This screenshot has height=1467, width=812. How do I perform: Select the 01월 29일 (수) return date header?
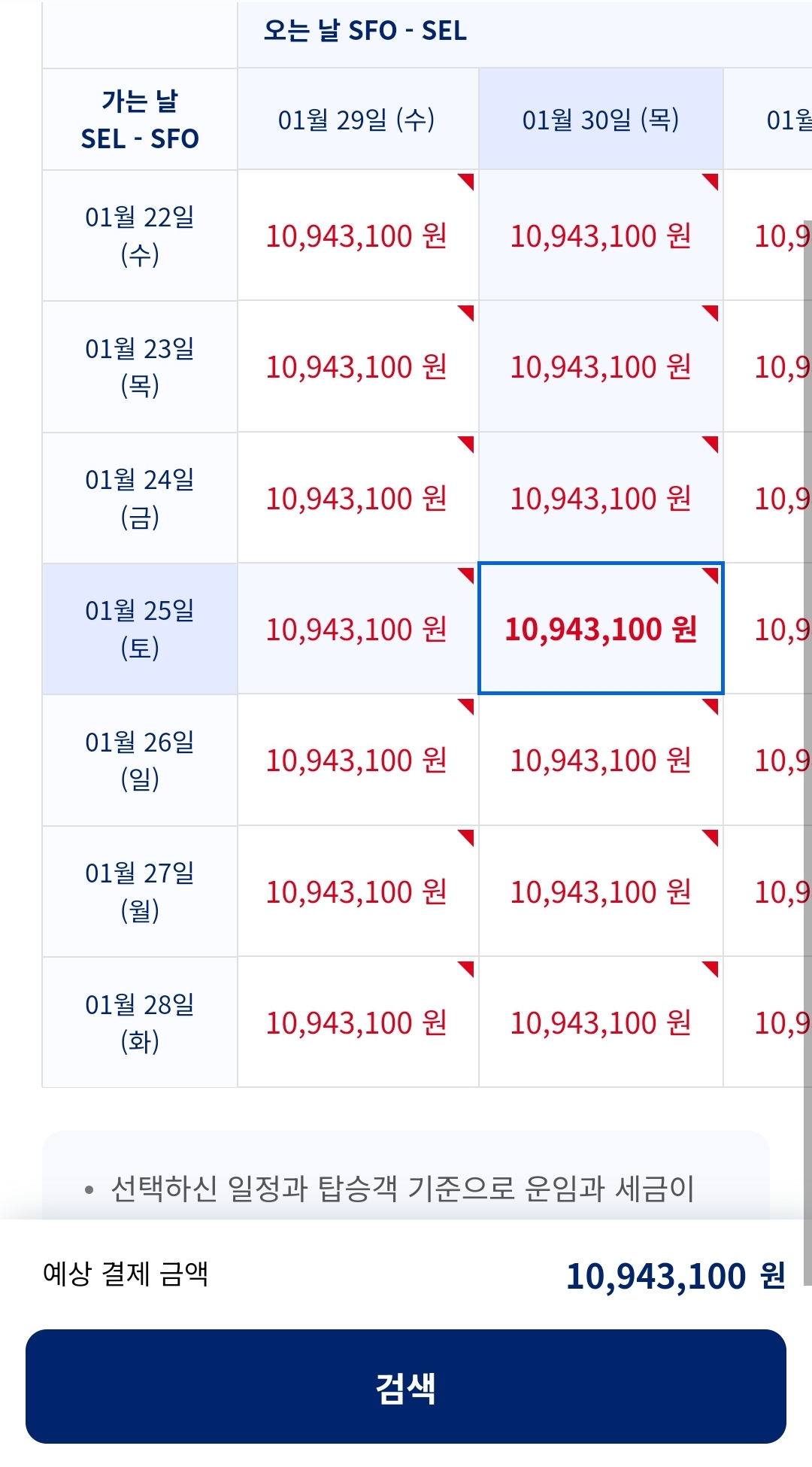coord(357,120)
